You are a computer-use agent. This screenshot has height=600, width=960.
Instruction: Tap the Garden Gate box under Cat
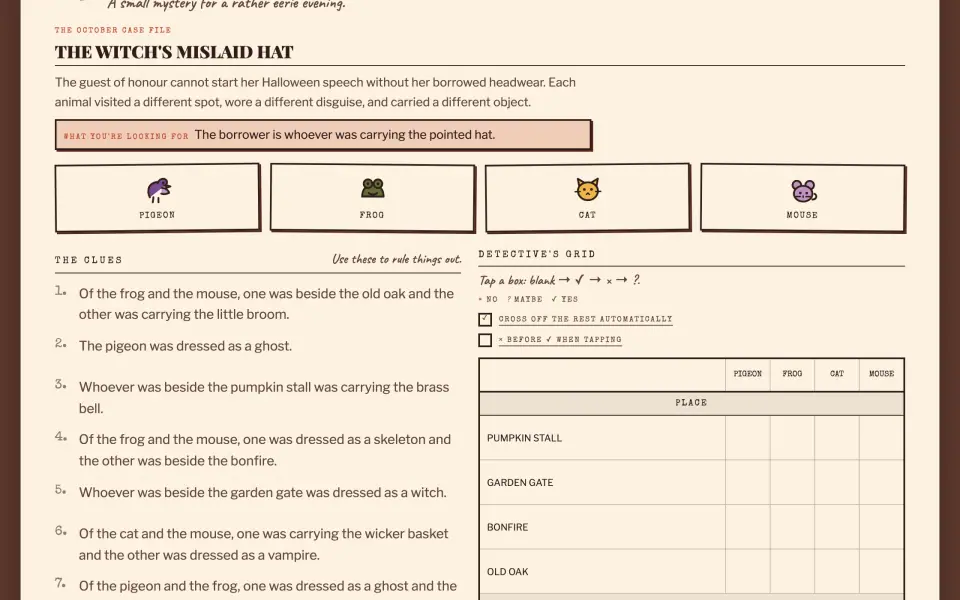837,482
